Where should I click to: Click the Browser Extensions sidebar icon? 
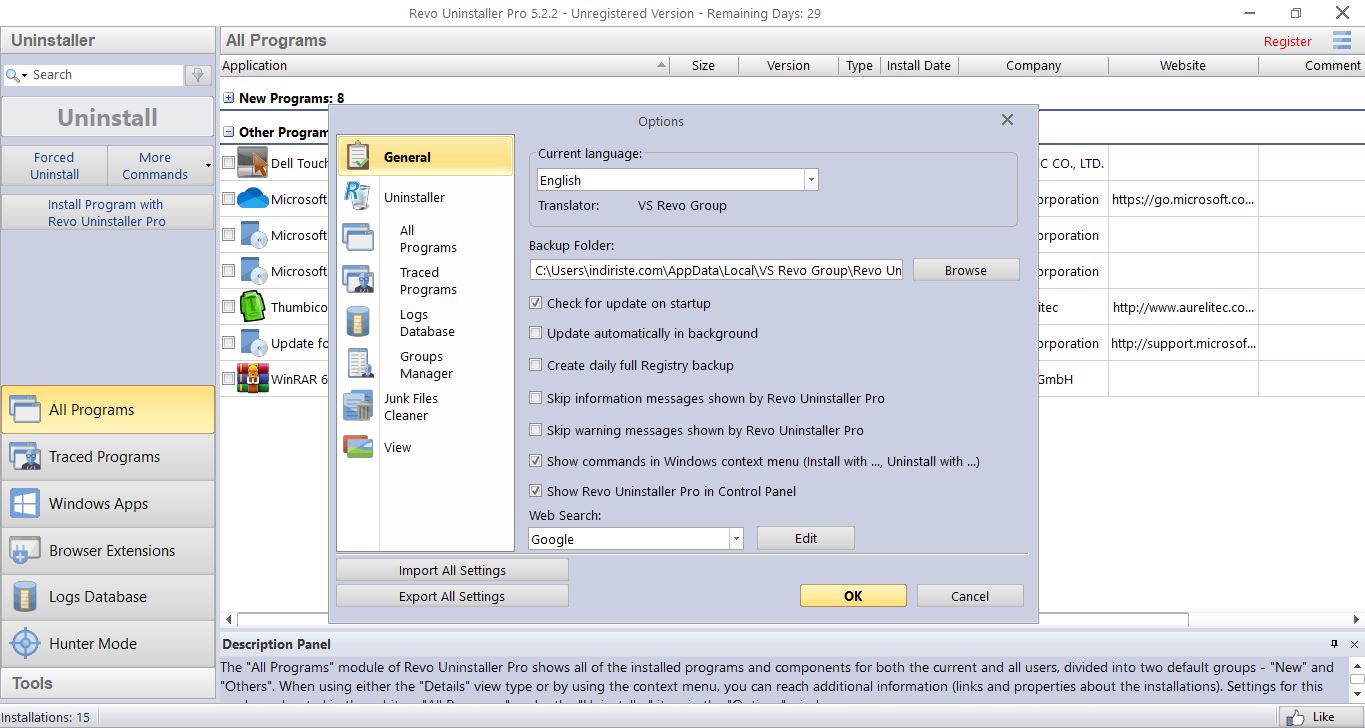coord(25,550)
